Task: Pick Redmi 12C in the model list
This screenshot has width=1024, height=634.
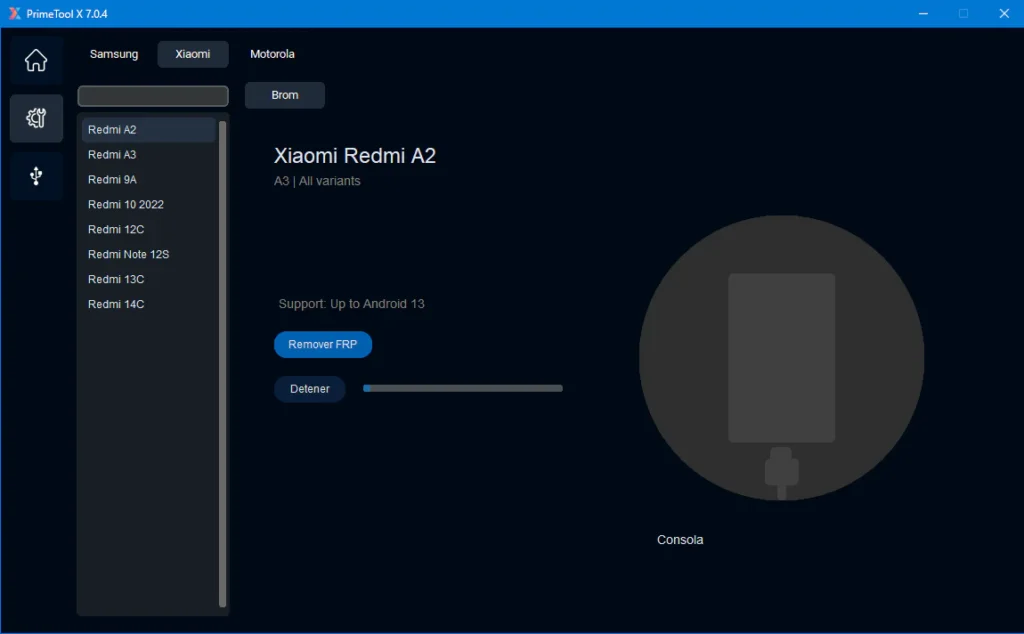Action: click(x=148, y=229)
